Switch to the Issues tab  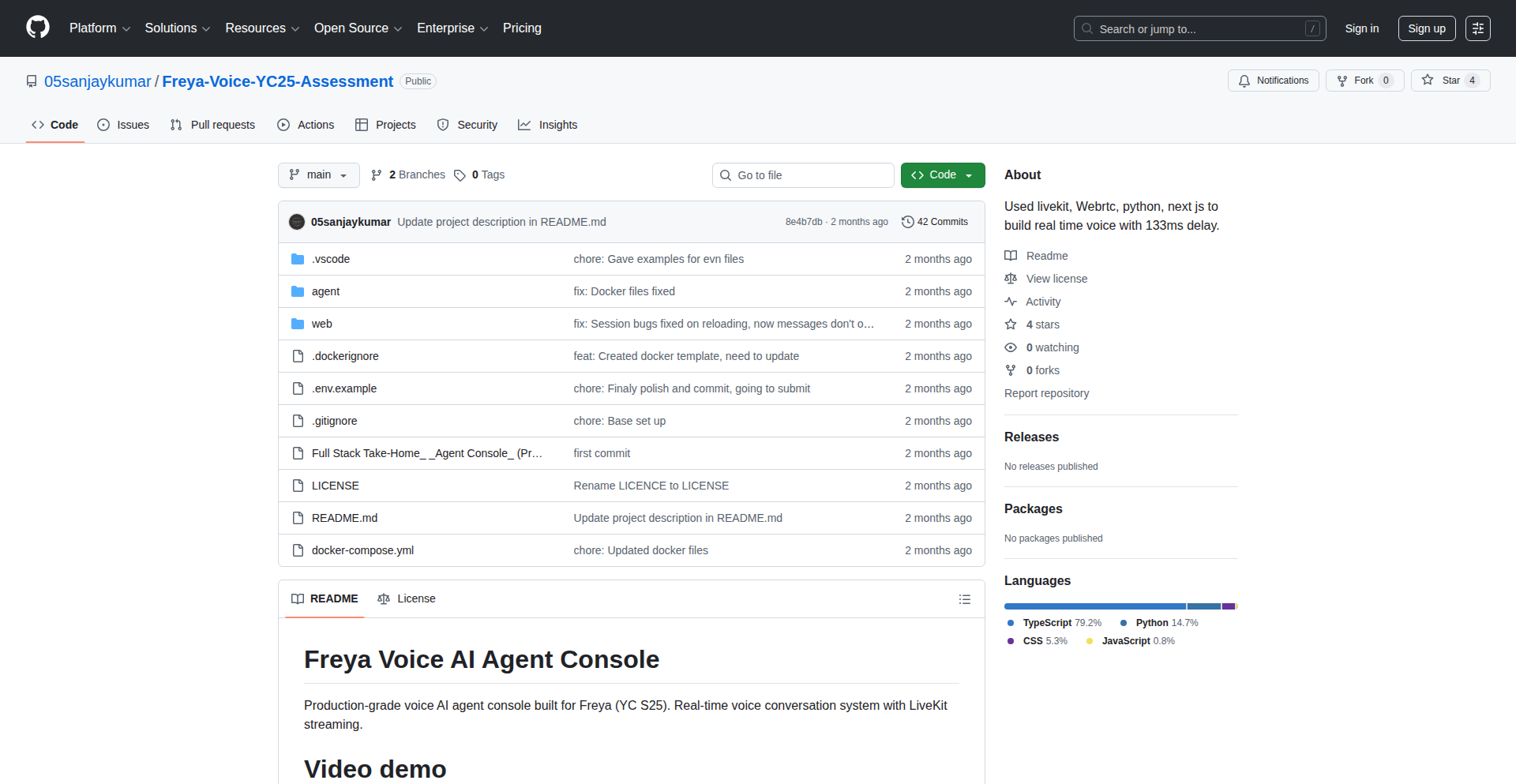(x=123, y=125)
